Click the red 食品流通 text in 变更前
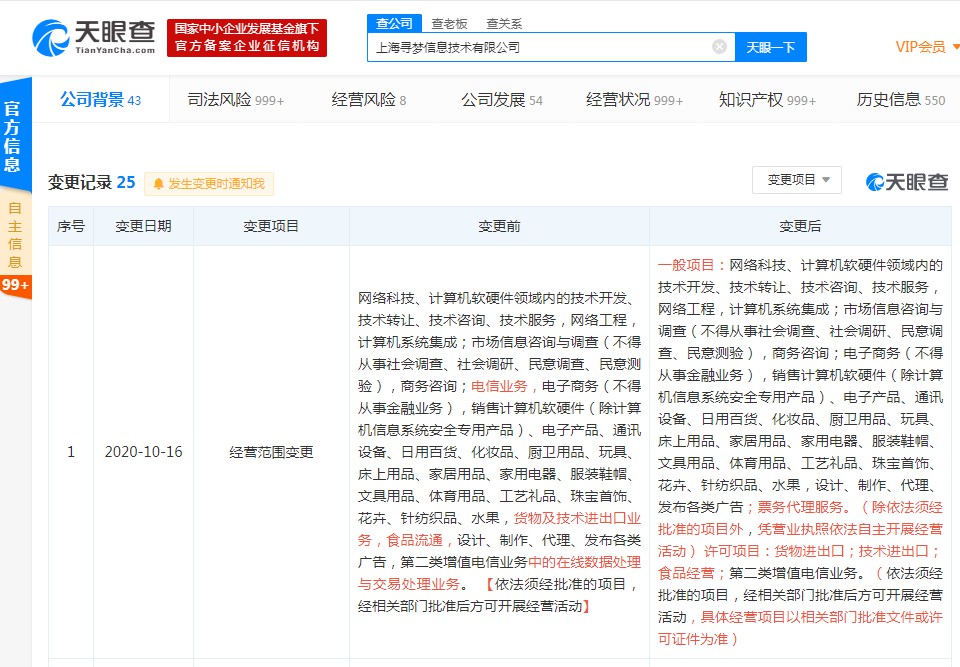The image size is (960, 667). point(414,540)
